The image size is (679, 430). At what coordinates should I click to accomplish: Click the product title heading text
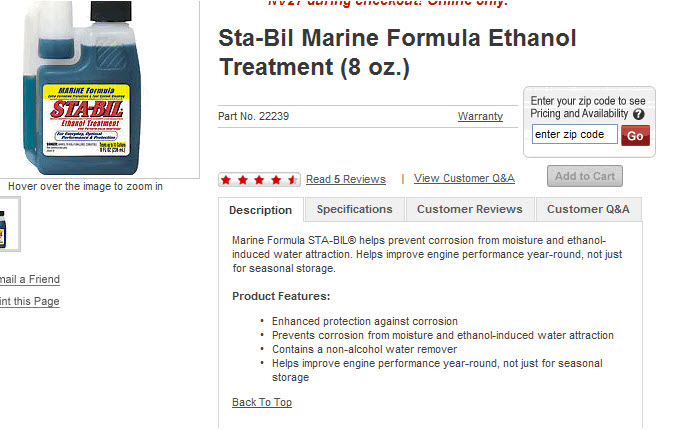click(x=397, y=52)
